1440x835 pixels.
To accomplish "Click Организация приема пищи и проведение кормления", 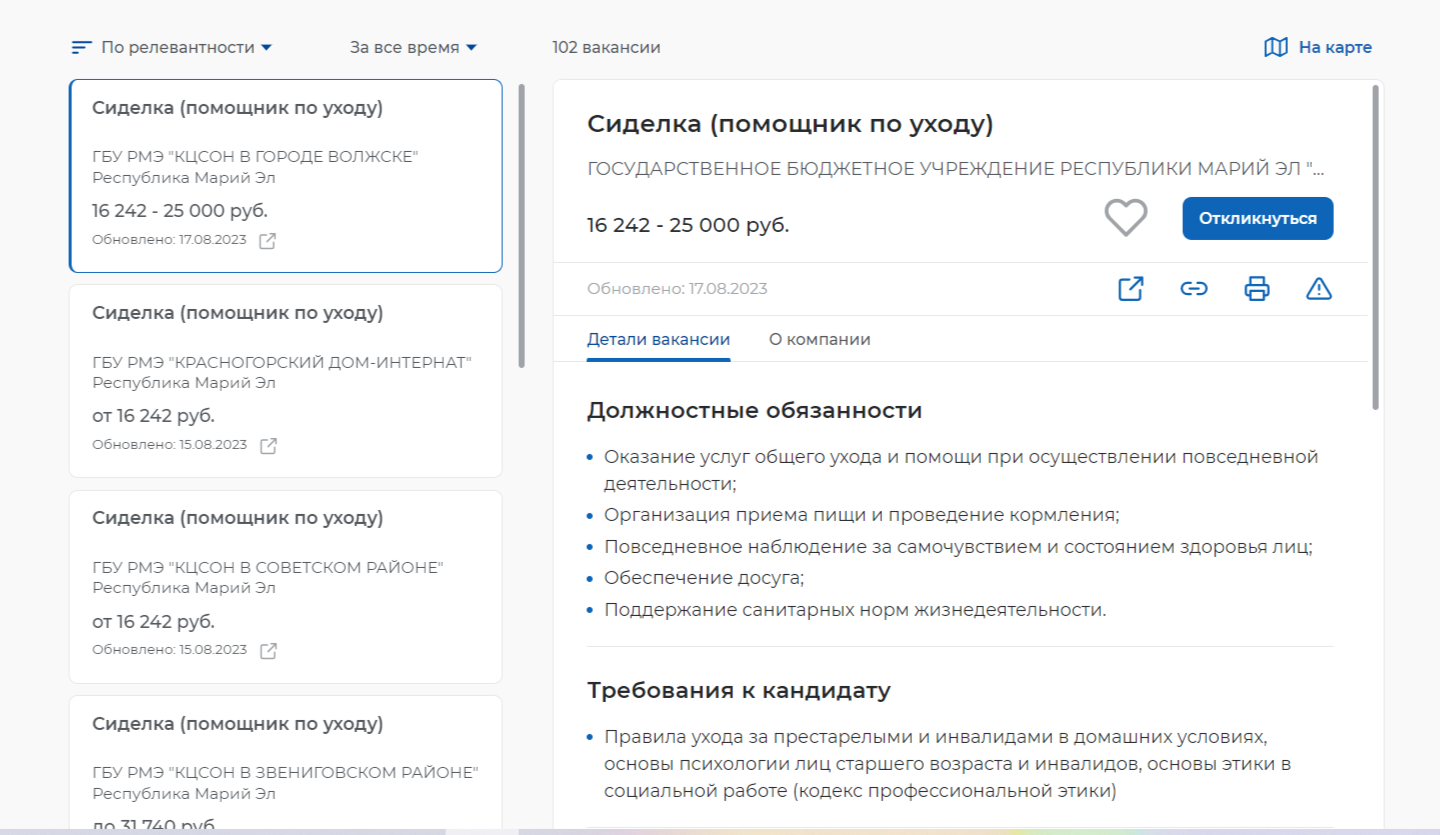I will [862, 516].
